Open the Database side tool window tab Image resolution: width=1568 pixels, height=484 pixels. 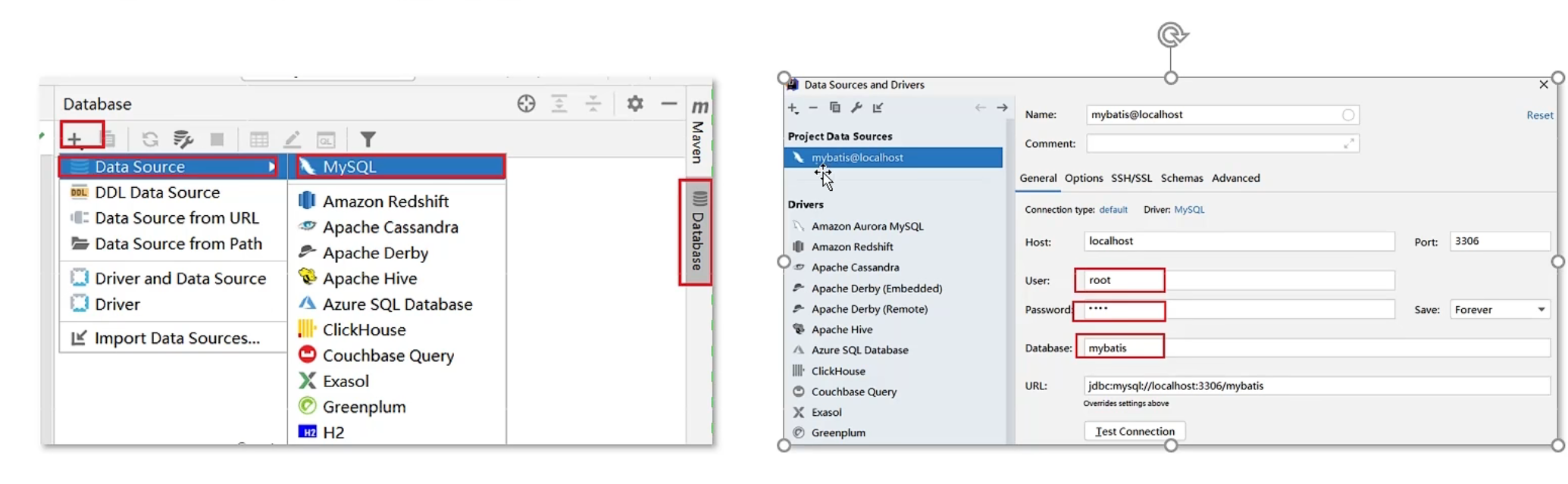[x=698, y=232]
